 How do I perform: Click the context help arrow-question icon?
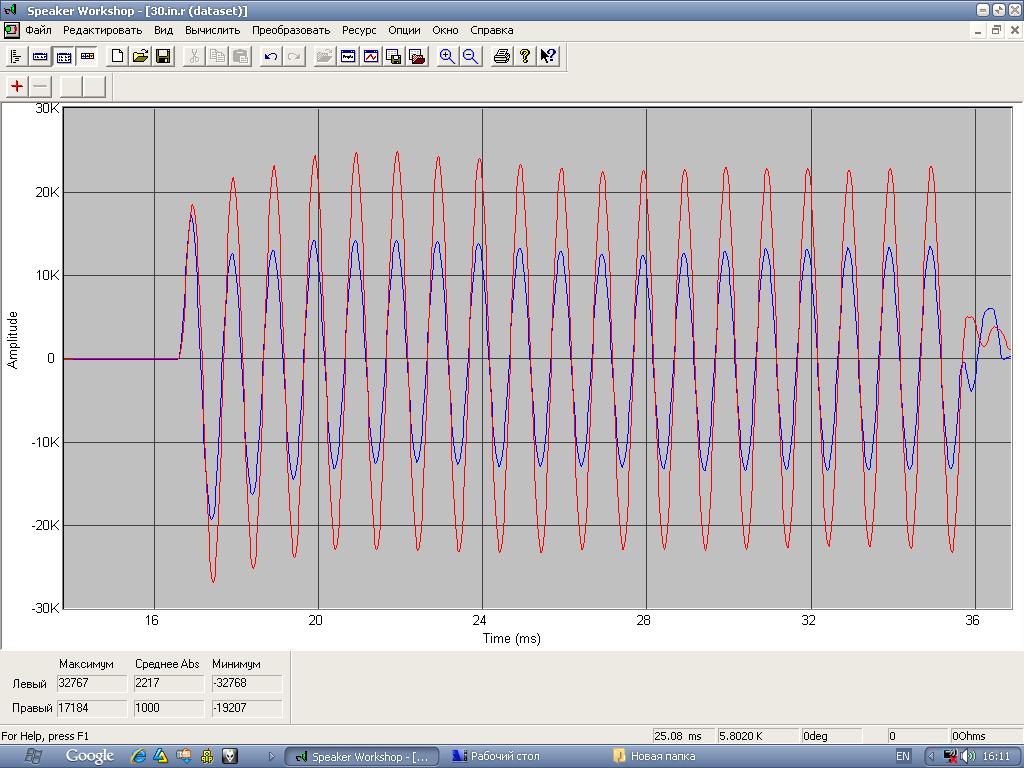point(548,57)
